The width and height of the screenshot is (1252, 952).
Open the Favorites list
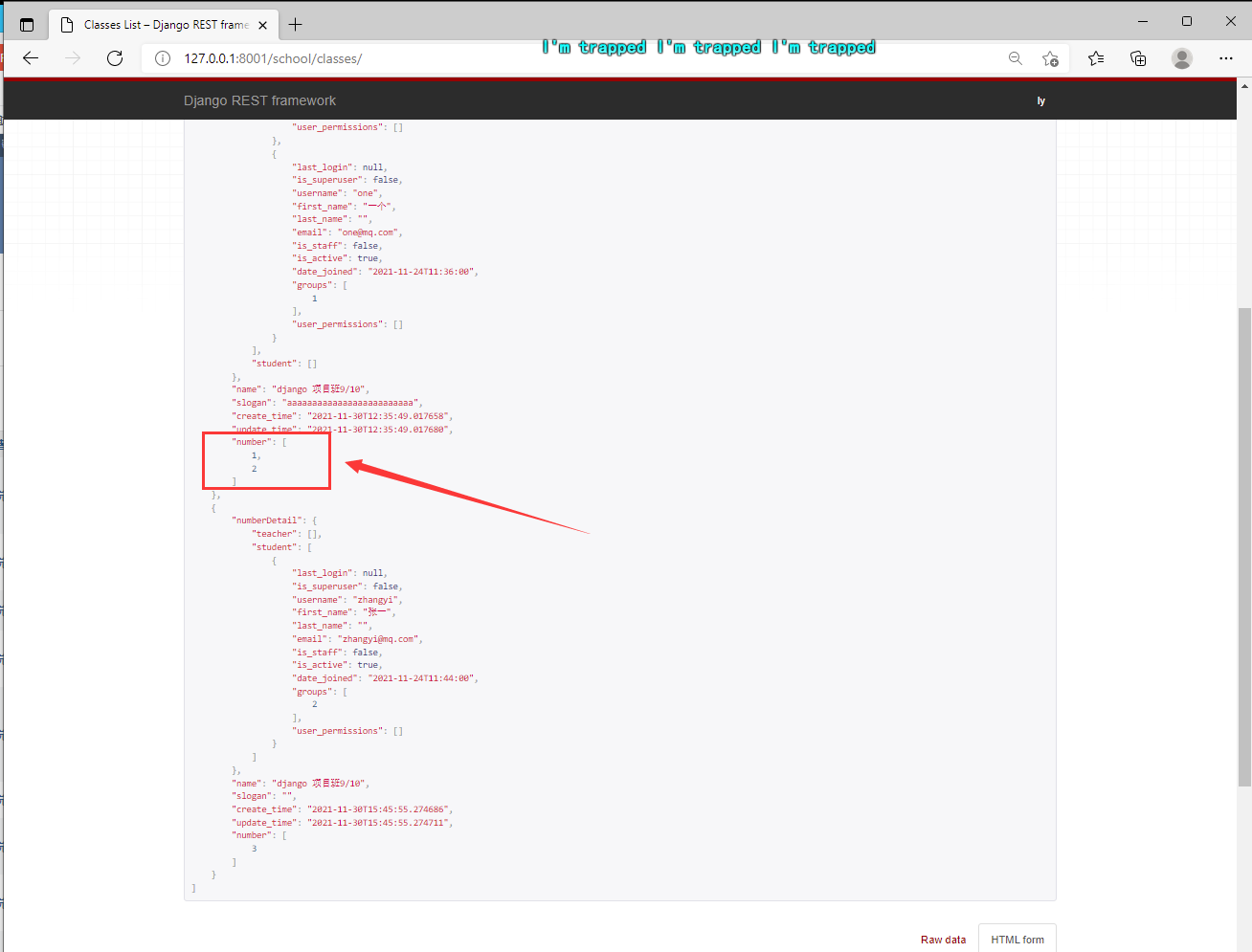point(1096,58)
